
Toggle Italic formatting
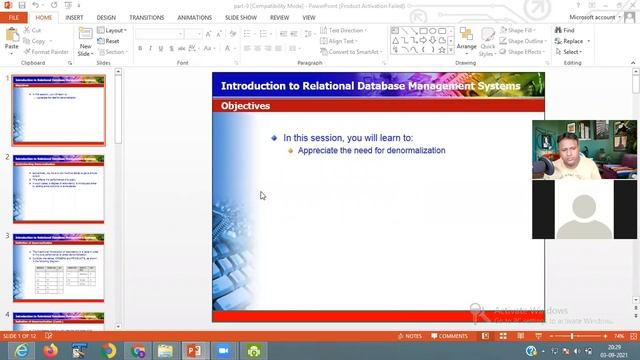(x=150, y=49)
